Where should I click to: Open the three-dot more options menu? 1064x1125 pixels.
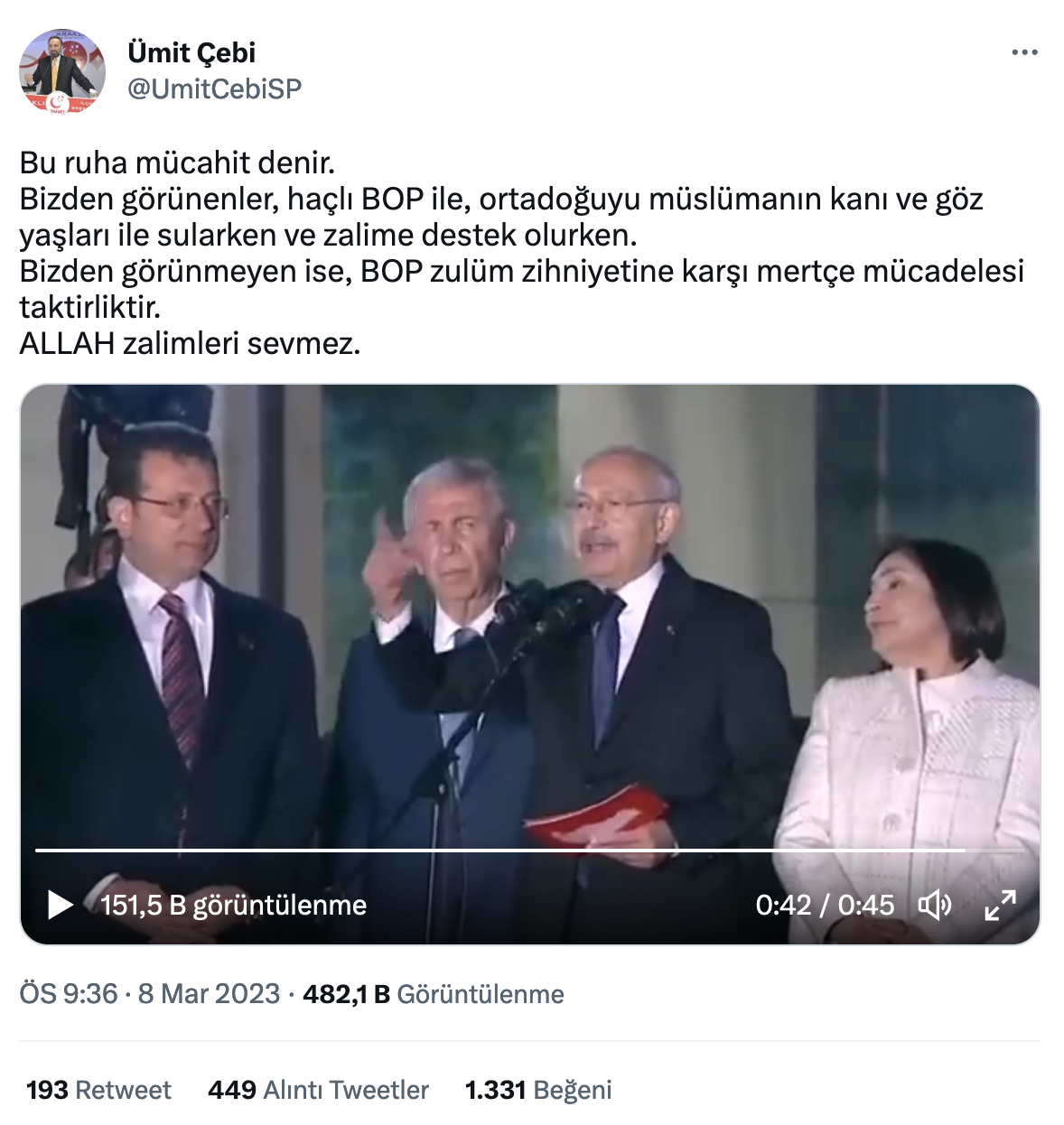click(1024, 52)
